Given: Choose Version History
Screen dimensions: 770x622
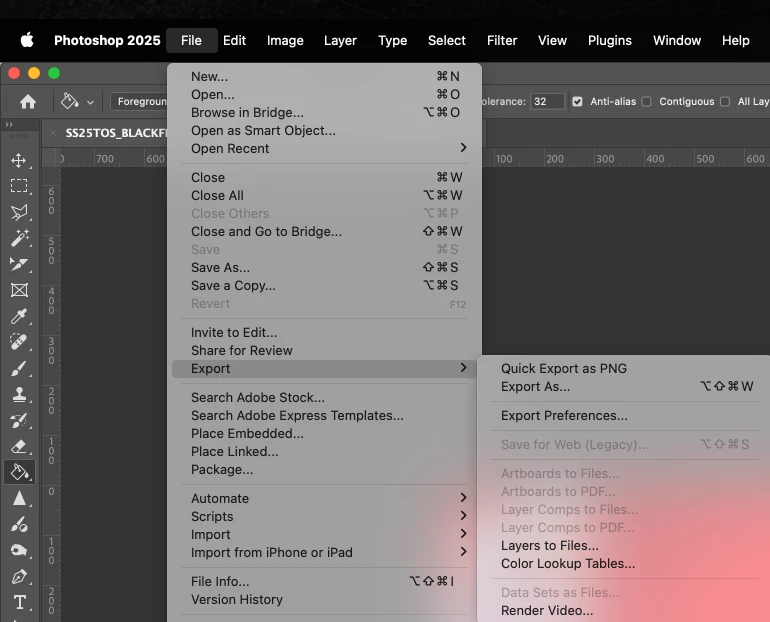Looking at the screenshot, I should [324, 600].
